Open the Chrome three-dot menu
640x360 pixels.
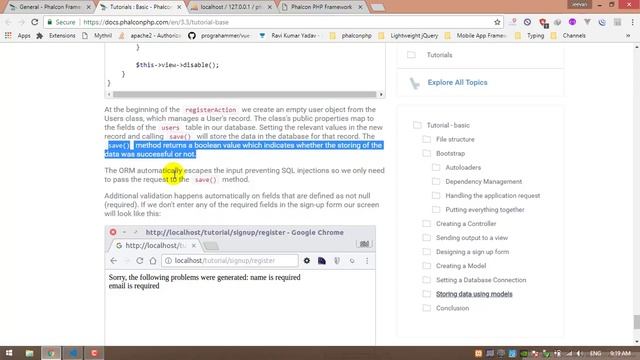pos(633,22)
